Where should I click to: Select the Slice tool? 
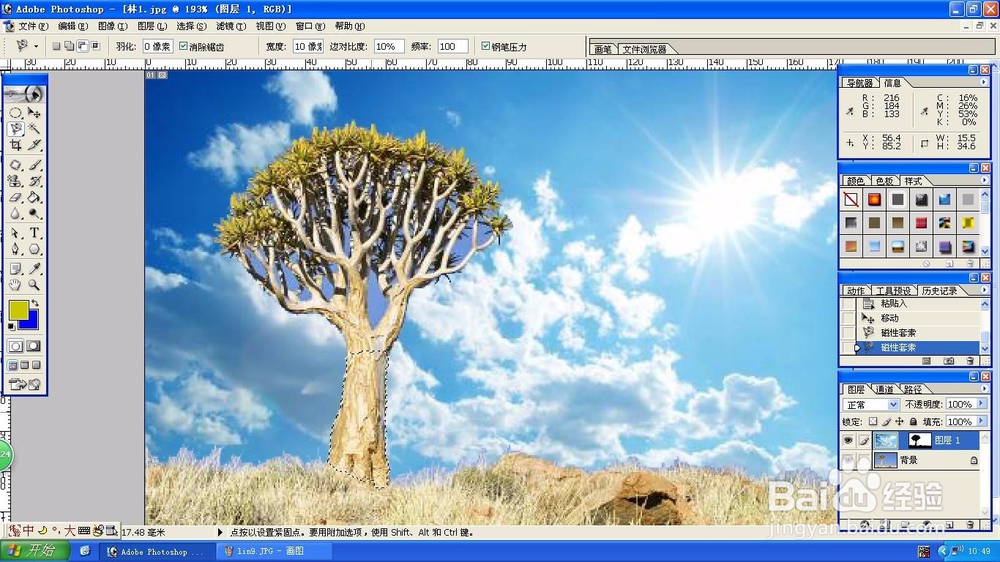[34, 145]
